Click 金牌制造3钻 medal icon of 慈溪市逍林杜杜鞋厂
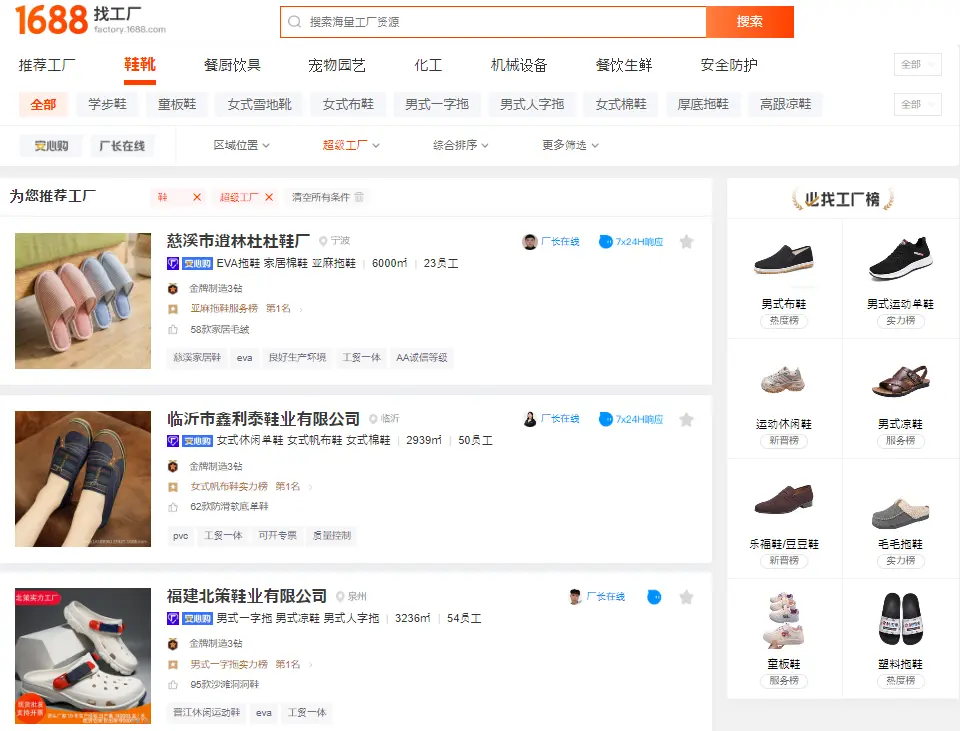The height and width of the screenshot is (731, 960). (173, 288)
